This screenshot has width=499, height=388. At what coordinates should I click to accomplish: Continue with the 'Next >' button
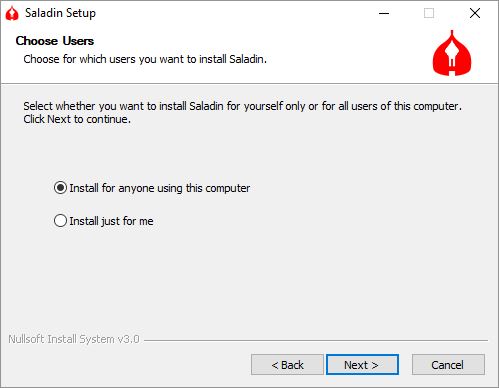(362, 365)
